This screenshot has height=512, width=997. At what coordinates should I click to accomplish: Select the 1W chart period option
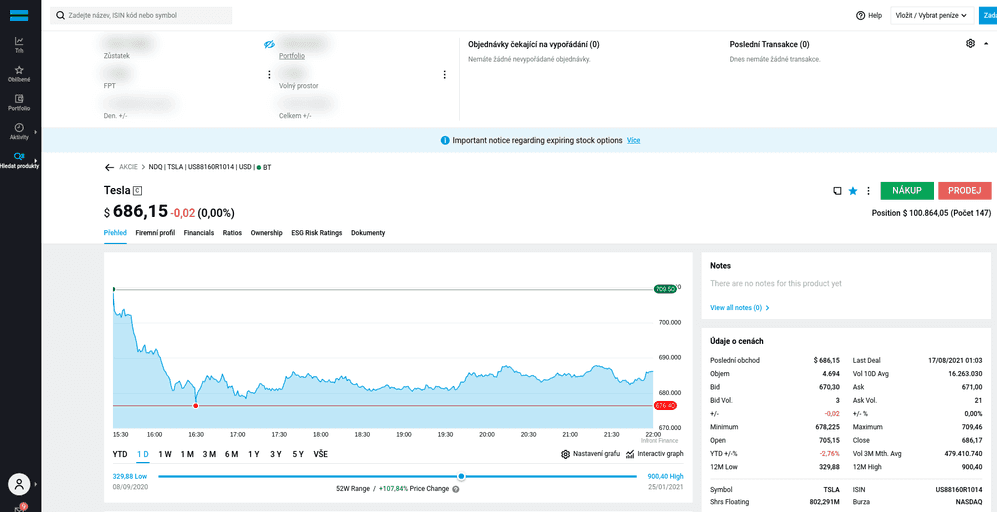pos(165,454)
